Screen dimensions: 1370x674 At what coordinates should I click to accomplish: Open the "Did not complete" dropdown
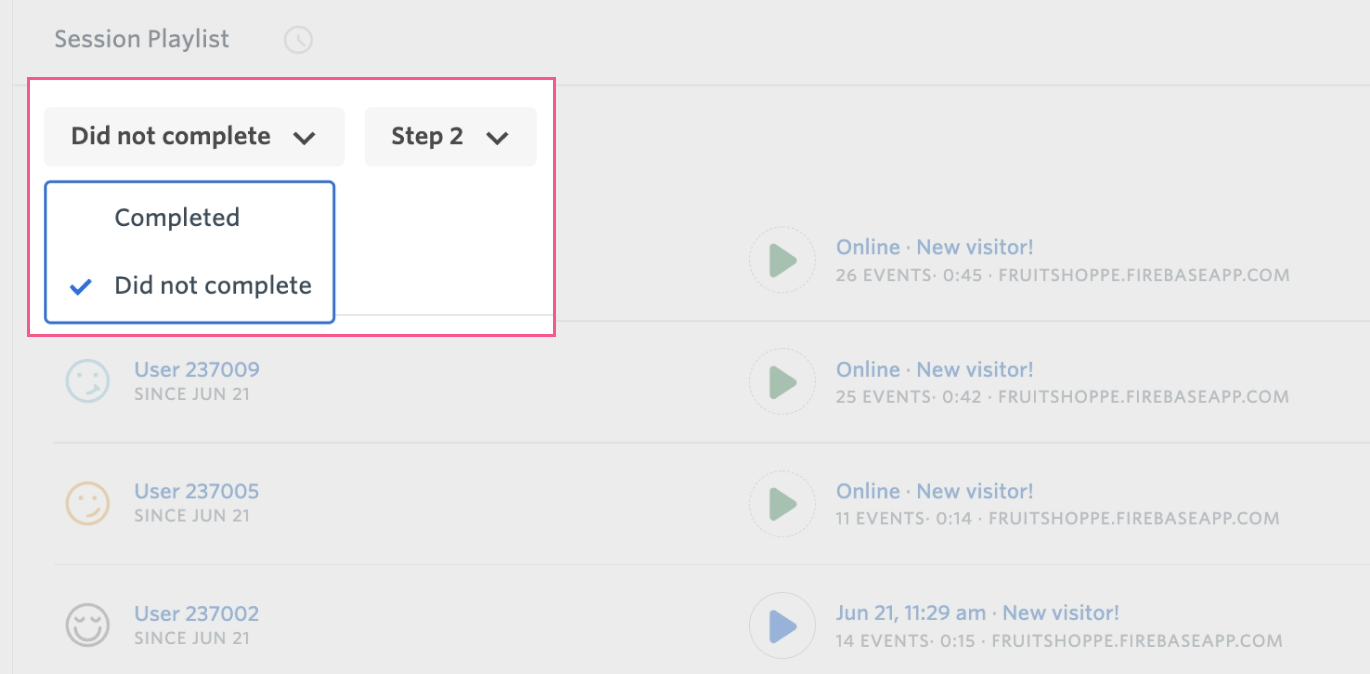194,137
